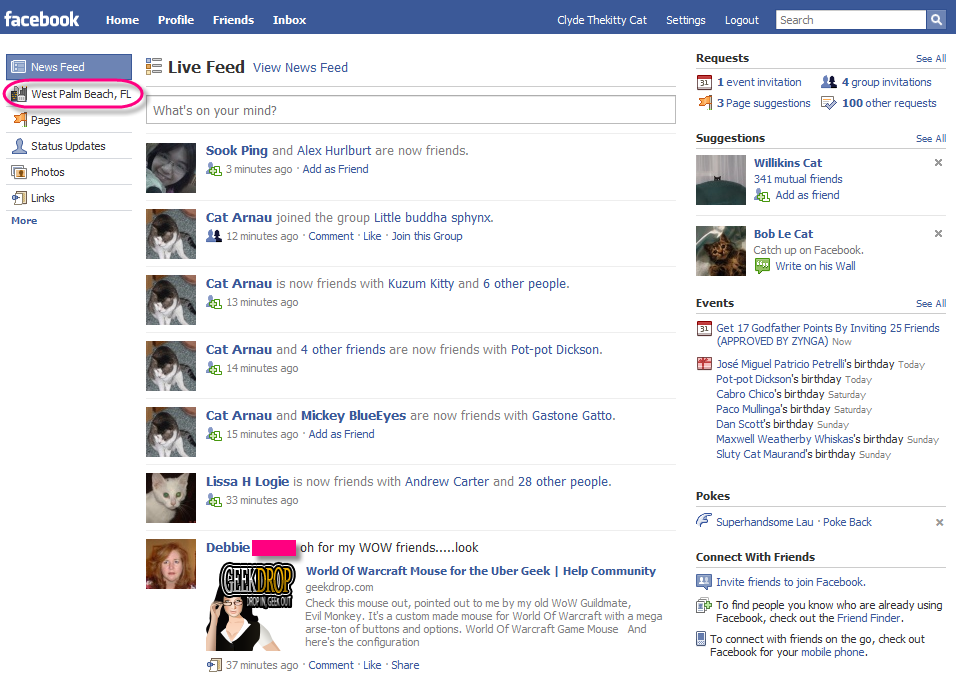Click in the What's on your mind box
The height and width of the screenshot is (678, 956).
click(411, 110)
